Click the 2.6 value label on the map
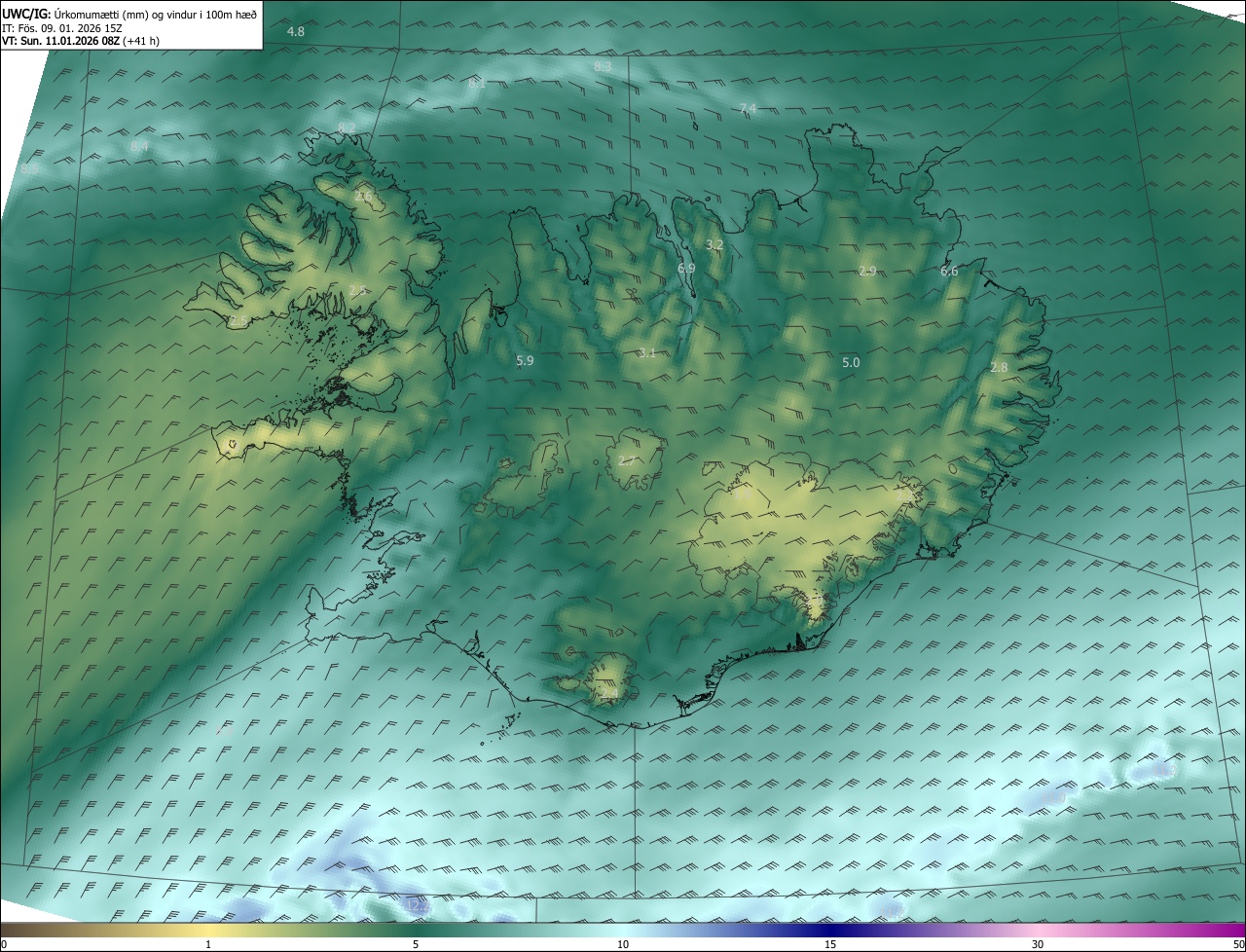 click(x=364, y=197)
